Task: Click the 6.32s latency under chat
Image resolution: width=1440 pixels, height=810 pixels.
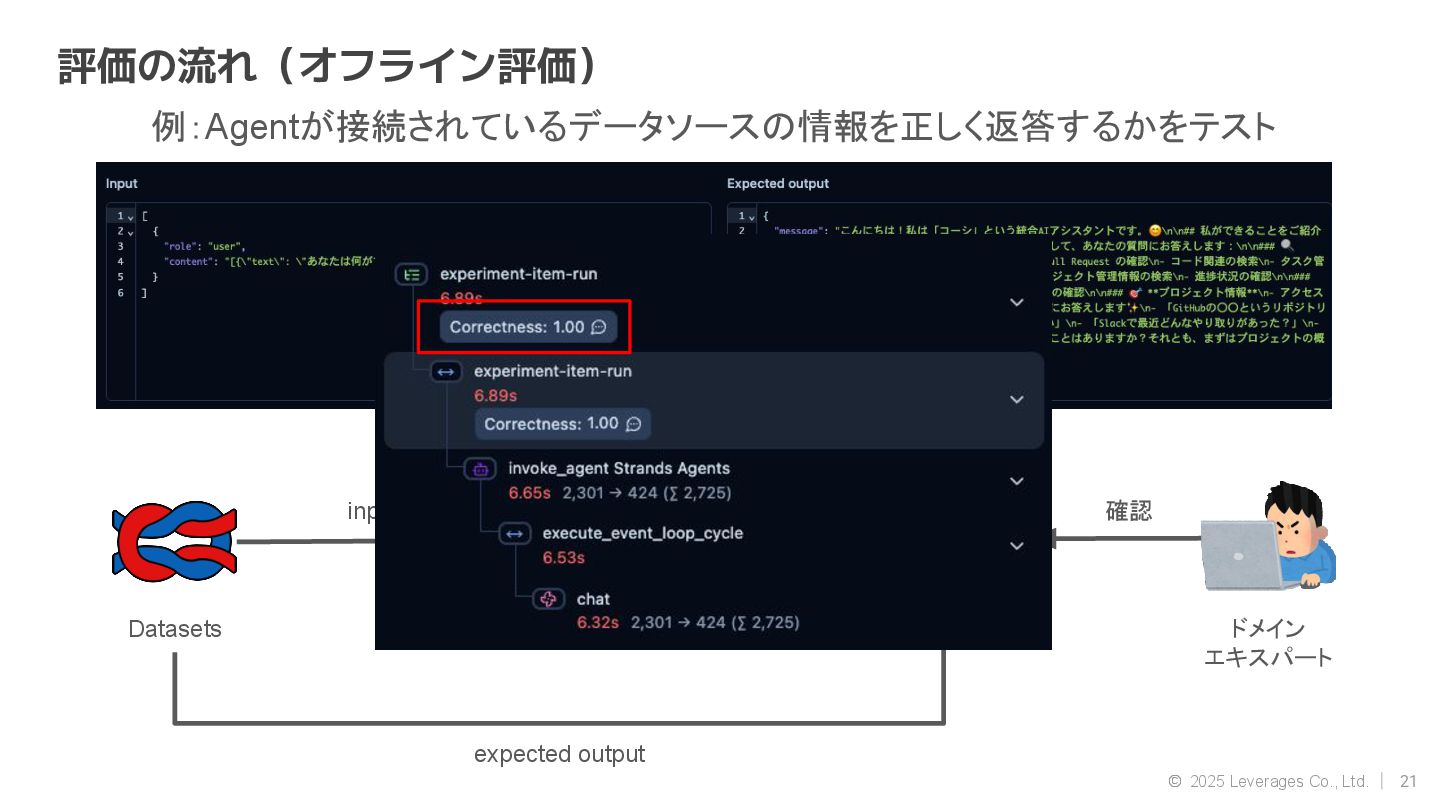Action: tap(598, 623)
